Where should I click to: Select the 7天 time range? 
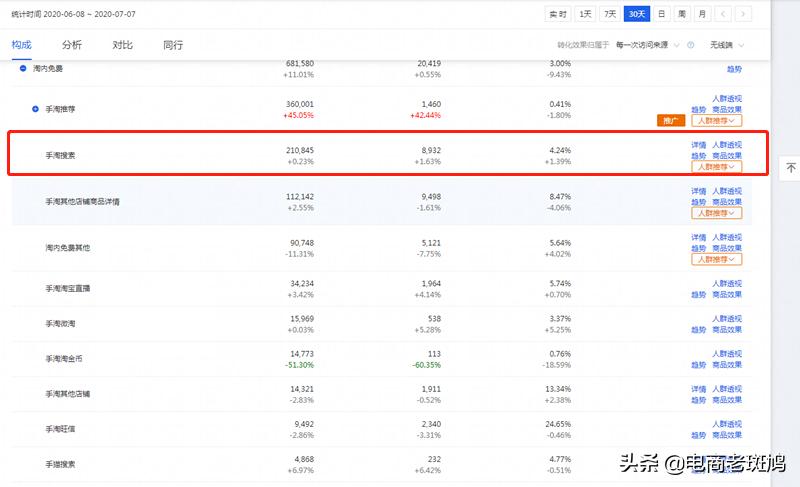tap(610, 14)
